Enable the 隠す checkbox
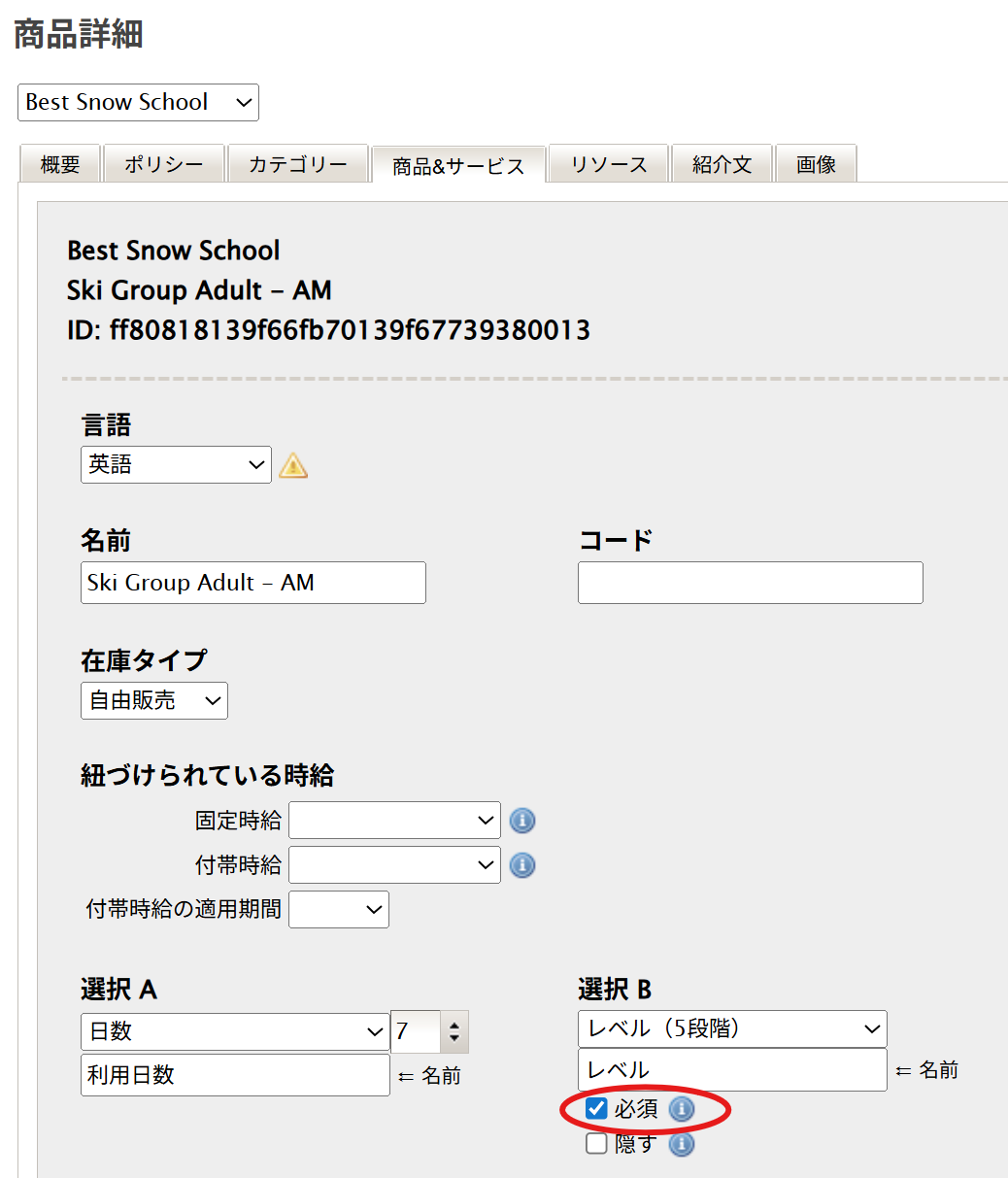 pyautogui.click(x=596, y=1144)
